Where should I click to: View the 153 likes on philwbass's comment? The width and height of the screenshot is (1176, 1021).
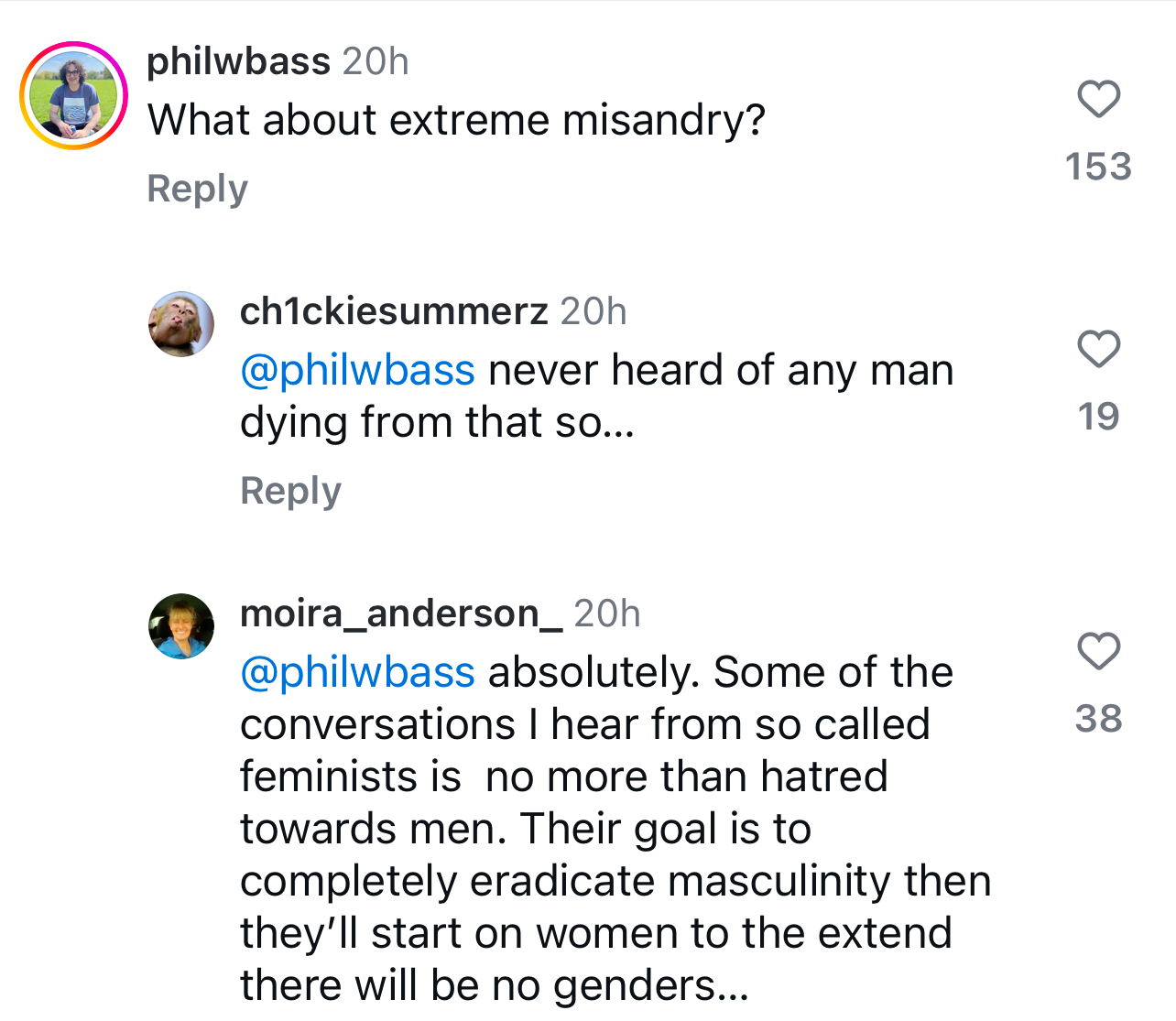pos(1098,167)
